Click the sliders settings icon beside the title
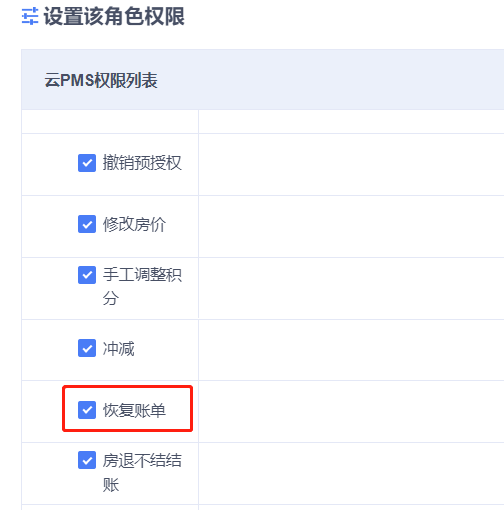Viewport: 504px width, 510px height. pyautogui.click(x=30, y=16)
